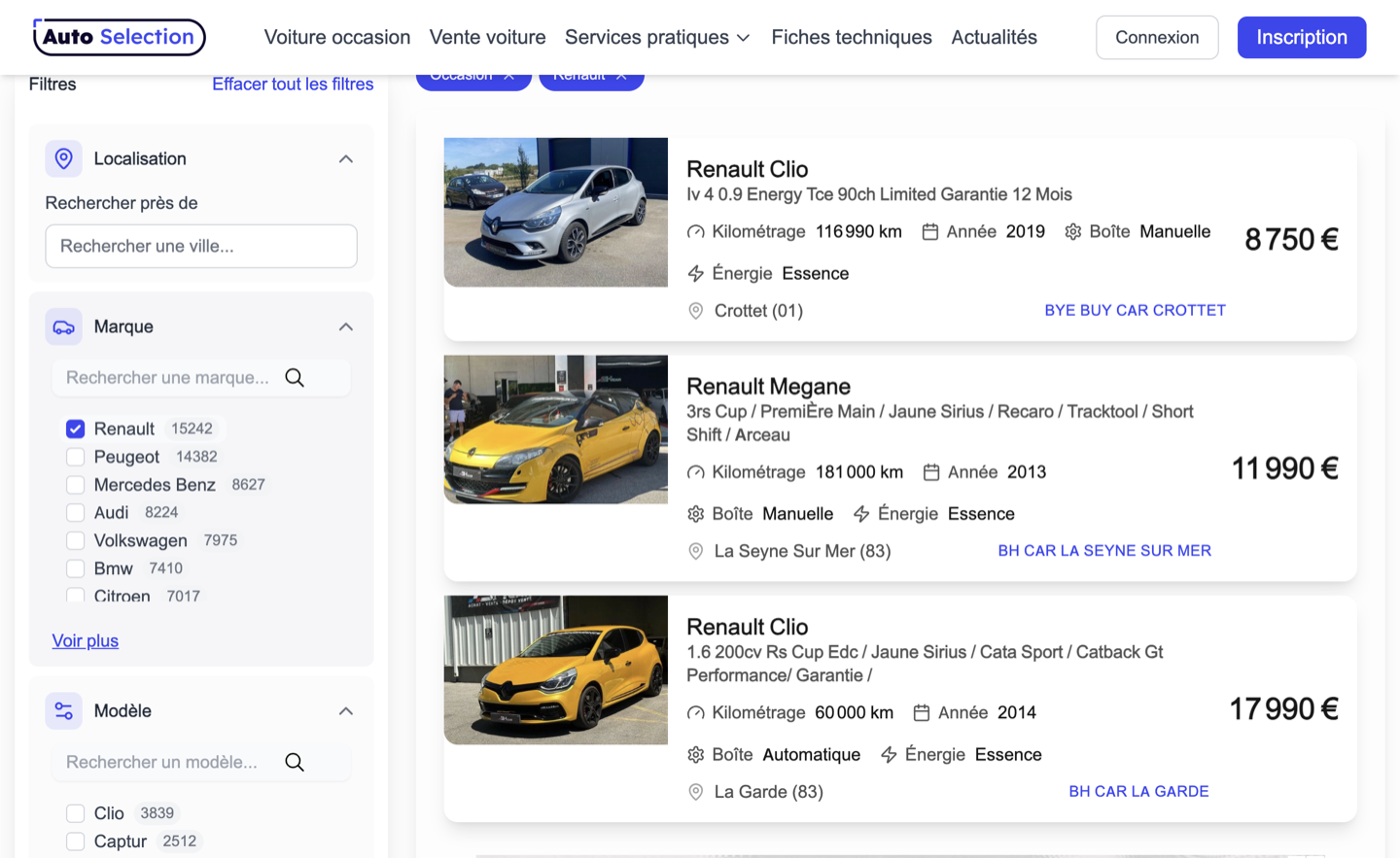Viewport: 1400px width, 858px height.
Task: Collapse the Marque filter section
Action: coord(346,327)
